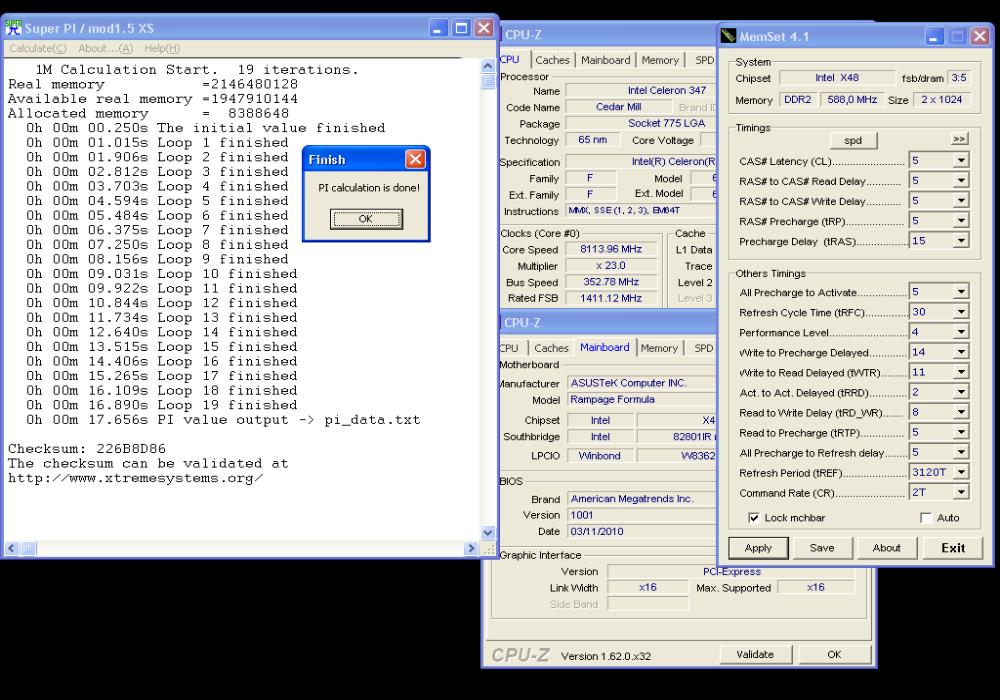
Task: Switch to Memory tab in upper CPU-Z
Action: pos(660,60)
